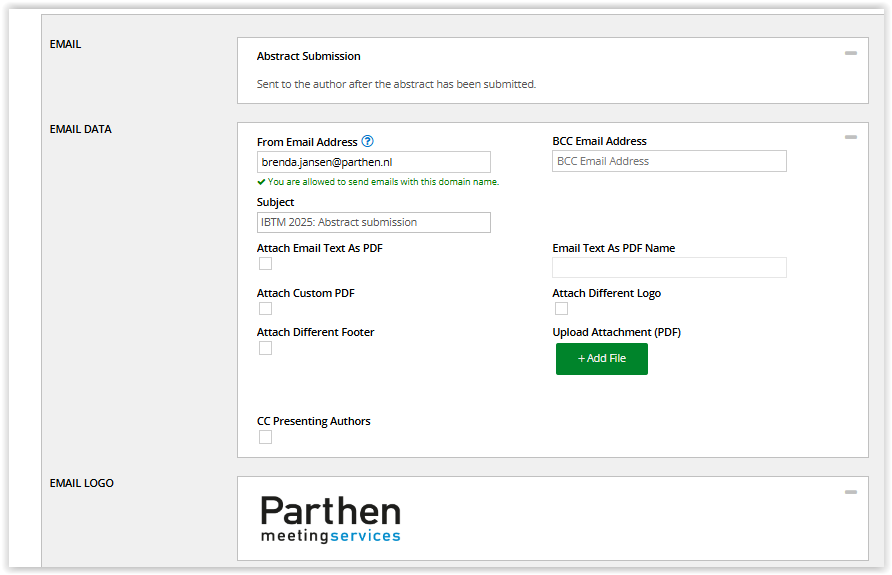Click the EMAIL LOGO section label
892x575 pixels.
point(82,483)
